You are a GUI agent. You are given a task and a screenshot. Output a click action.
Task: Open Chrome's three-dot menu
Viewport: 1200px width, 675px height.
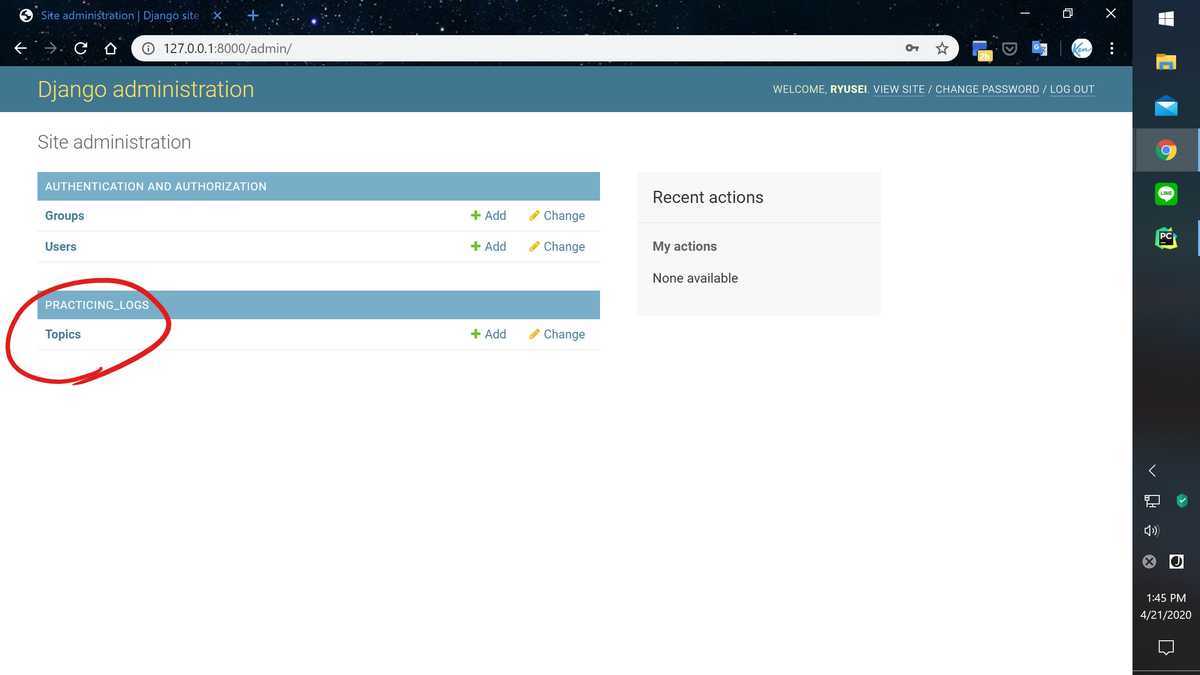1112,48
